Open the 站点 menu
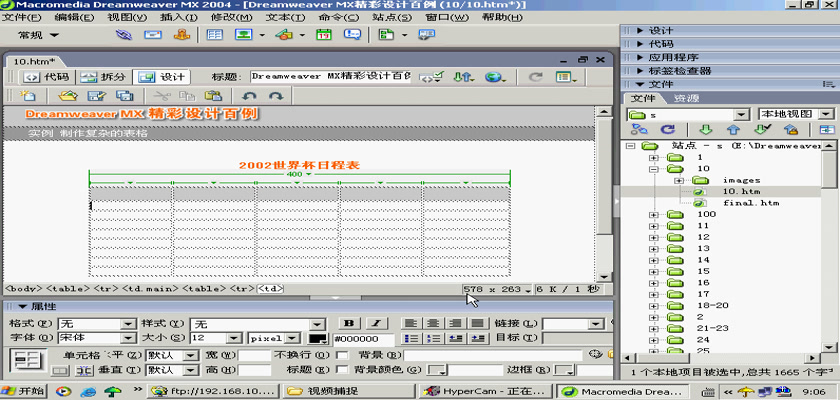This screenshot has height=400, width=840. tap(392, 17)
